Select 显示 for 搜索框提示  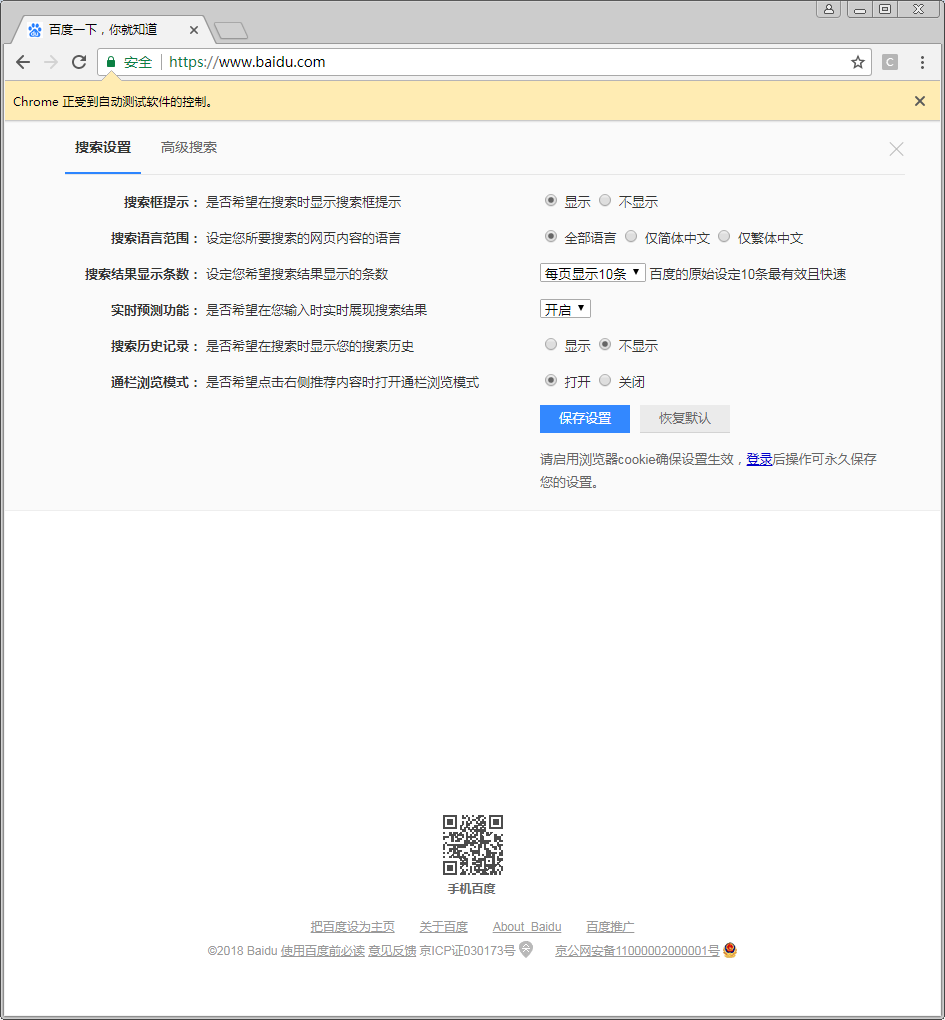pyautogui.click(x=551, y=200)
